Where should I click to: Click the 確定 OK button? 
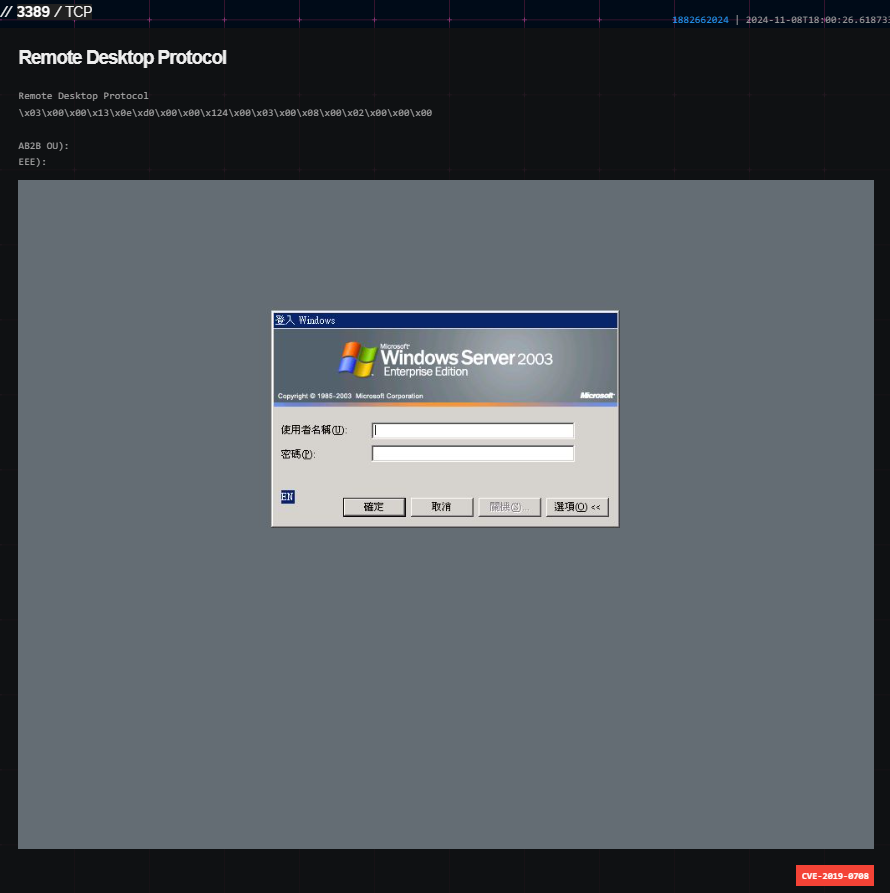coord(374,507)
